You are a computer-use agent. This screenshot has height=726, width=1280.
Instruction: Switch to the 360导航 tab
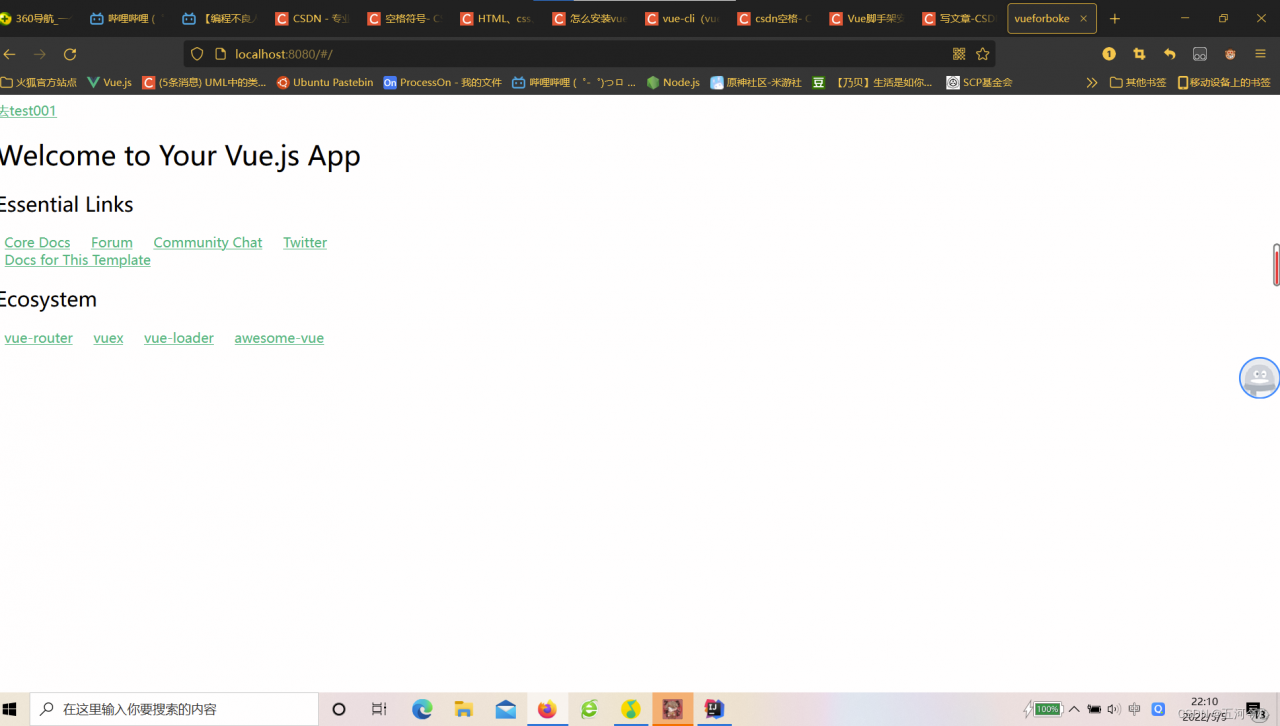coord(38,18)
